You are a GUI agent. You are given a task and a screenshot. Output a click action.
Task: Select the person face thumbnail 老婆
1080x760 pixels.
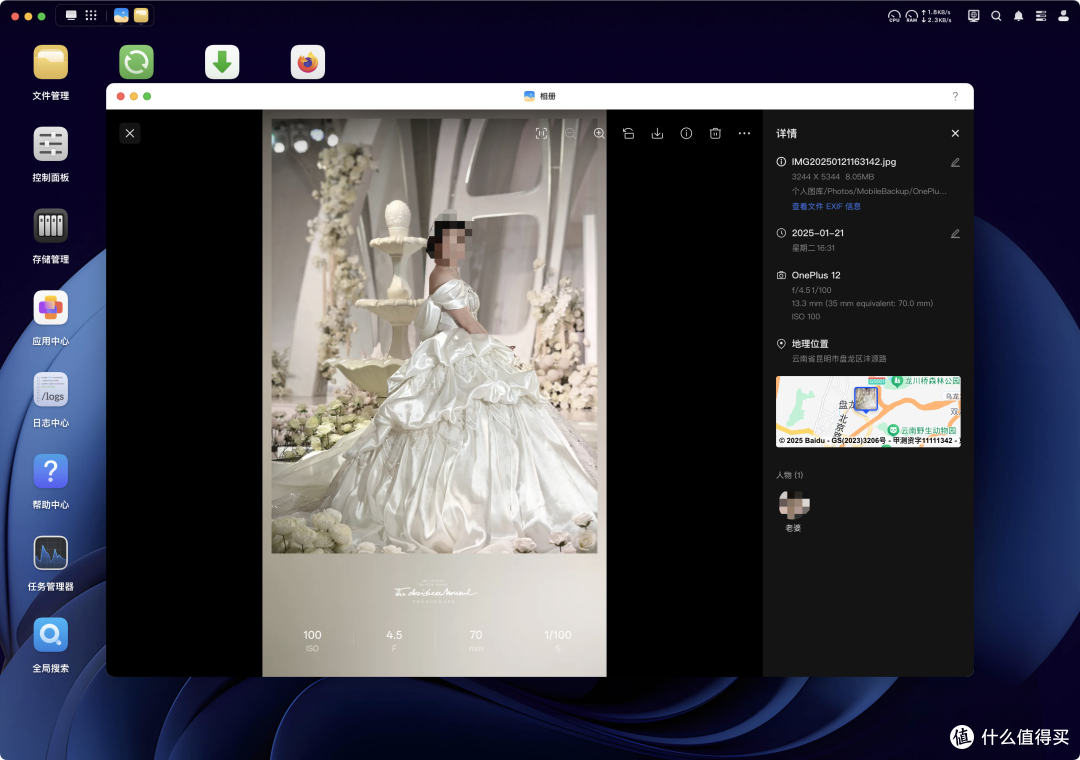793,505
